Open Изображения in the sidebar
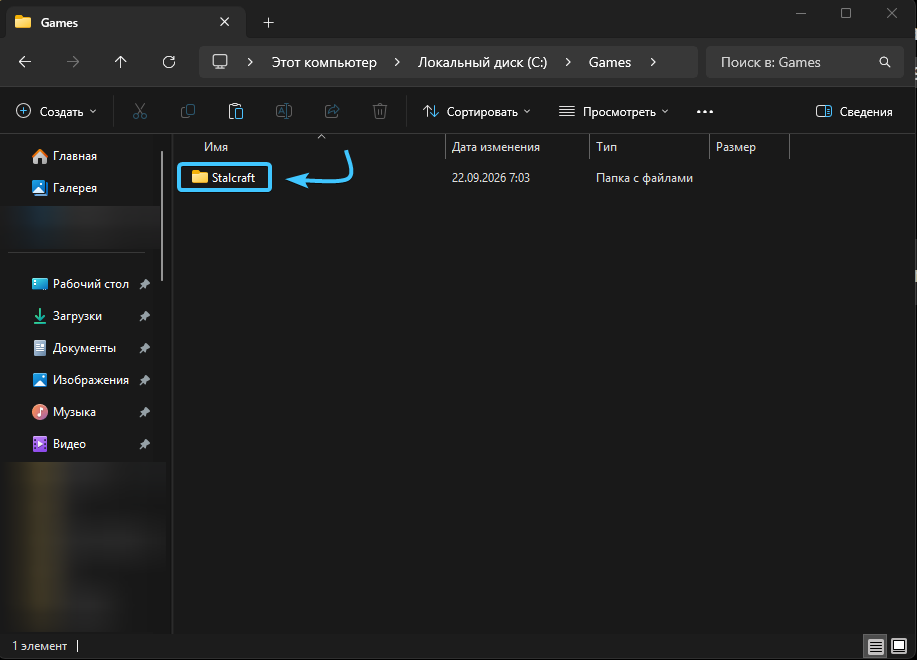Image resolution: width=917 pixels, height=660 pixels. point(80,381)
